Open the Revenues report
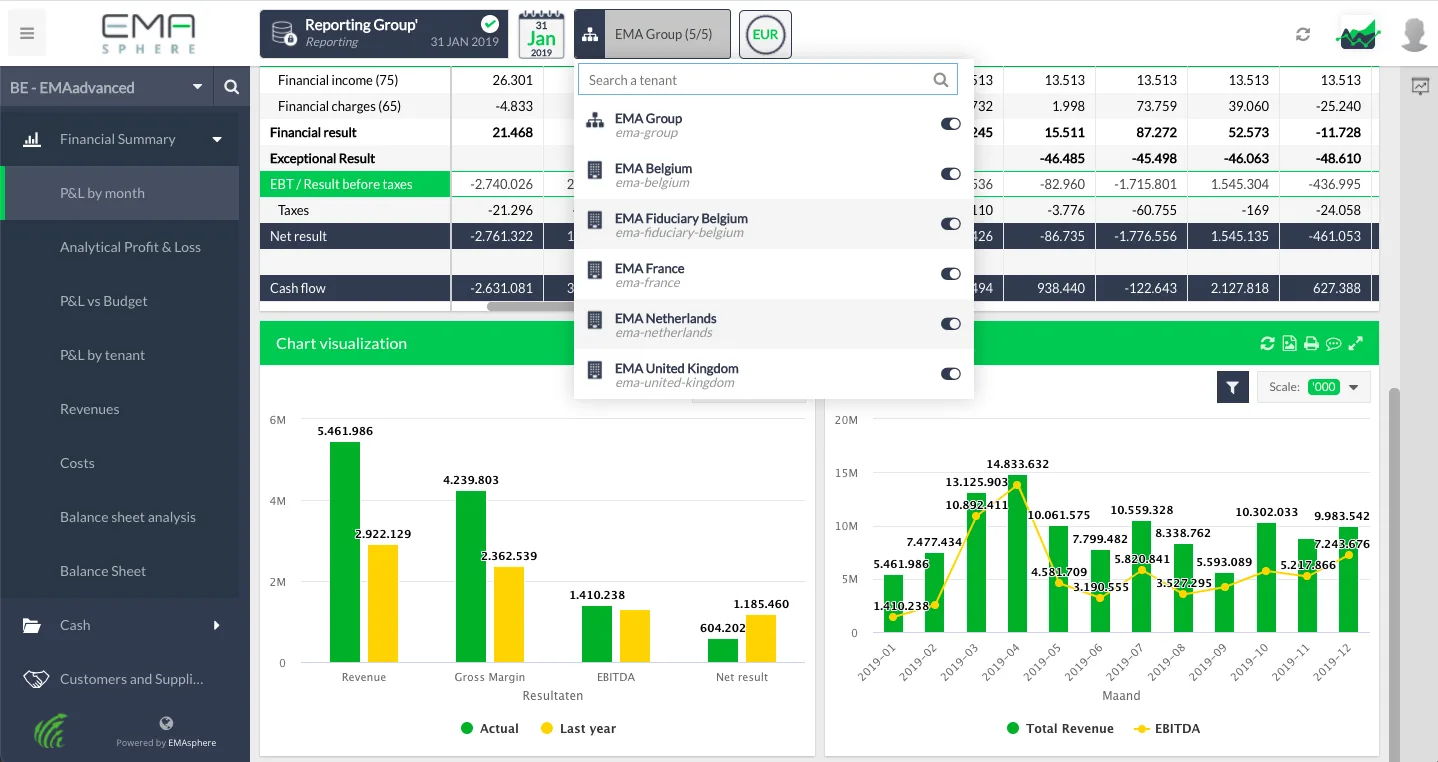 point(89,410)
